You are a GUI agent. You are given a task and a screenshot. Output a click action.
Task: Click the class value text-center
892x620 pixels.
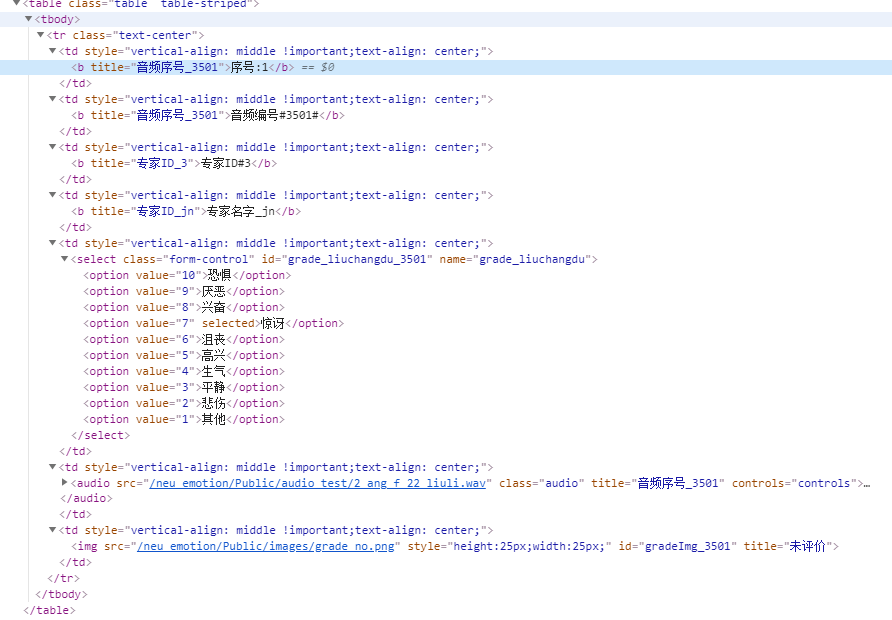[x=155, y=35]
